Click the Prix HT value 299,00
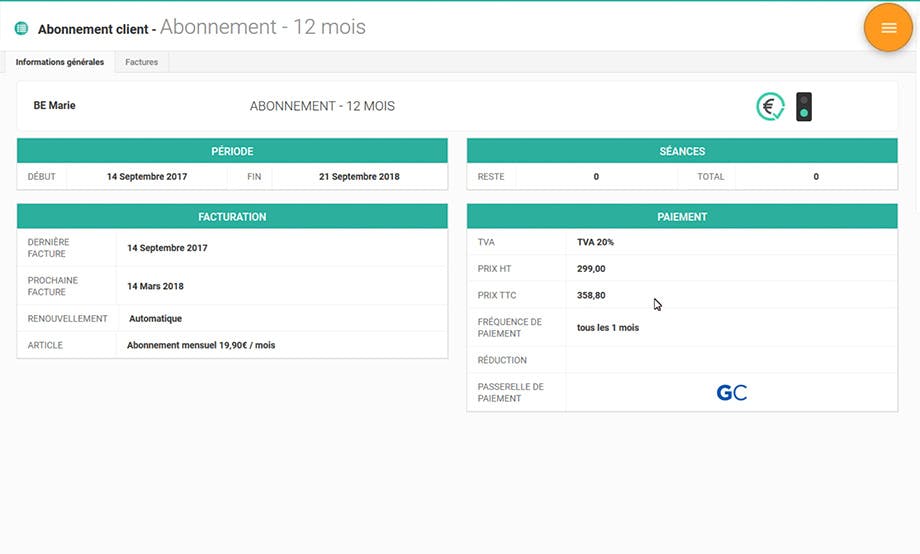 [591, 269]
